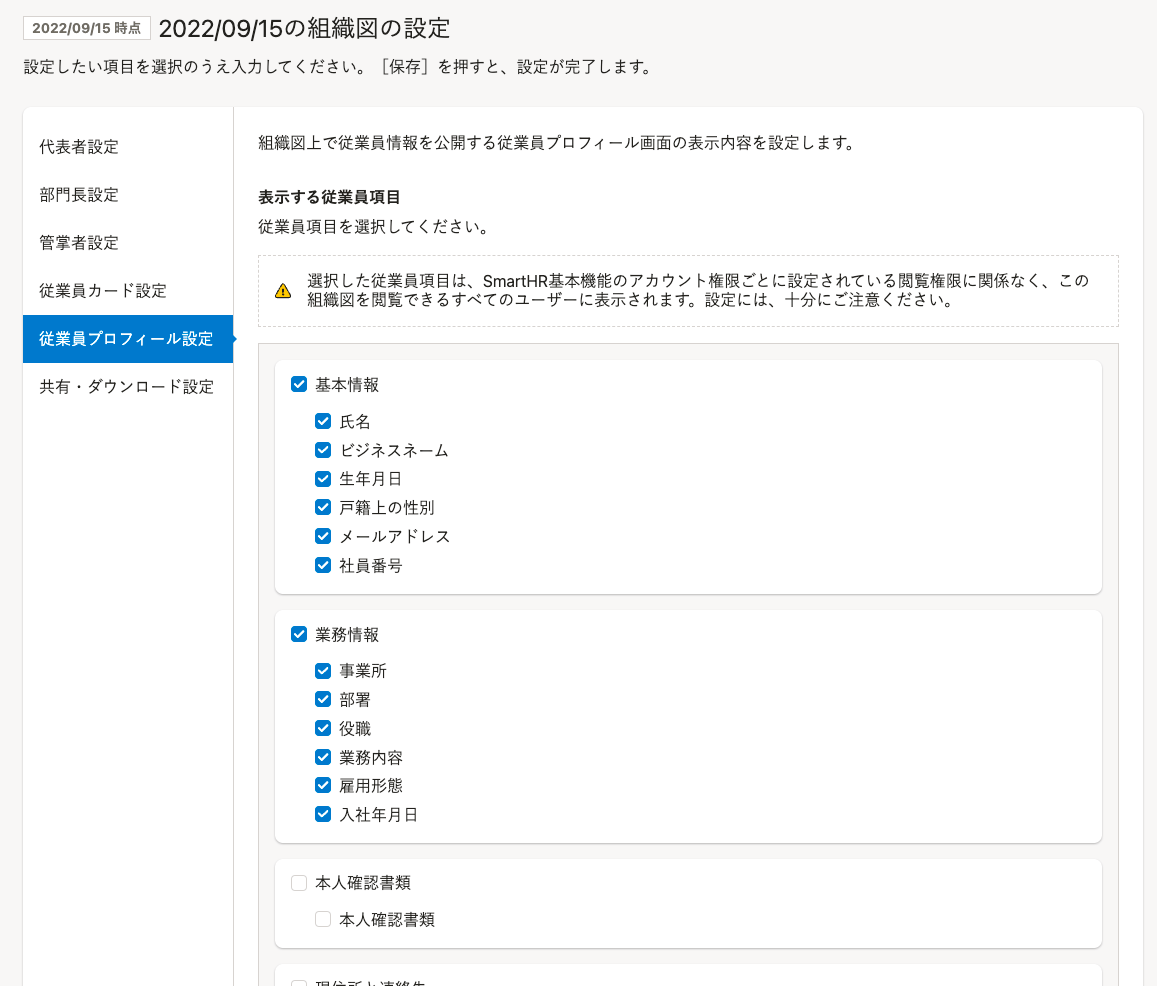The width and height of the screenshot is (1157, 986).
Task: Switch to 部門長設定 in the sidebar
Action: [x=79, y=195]
